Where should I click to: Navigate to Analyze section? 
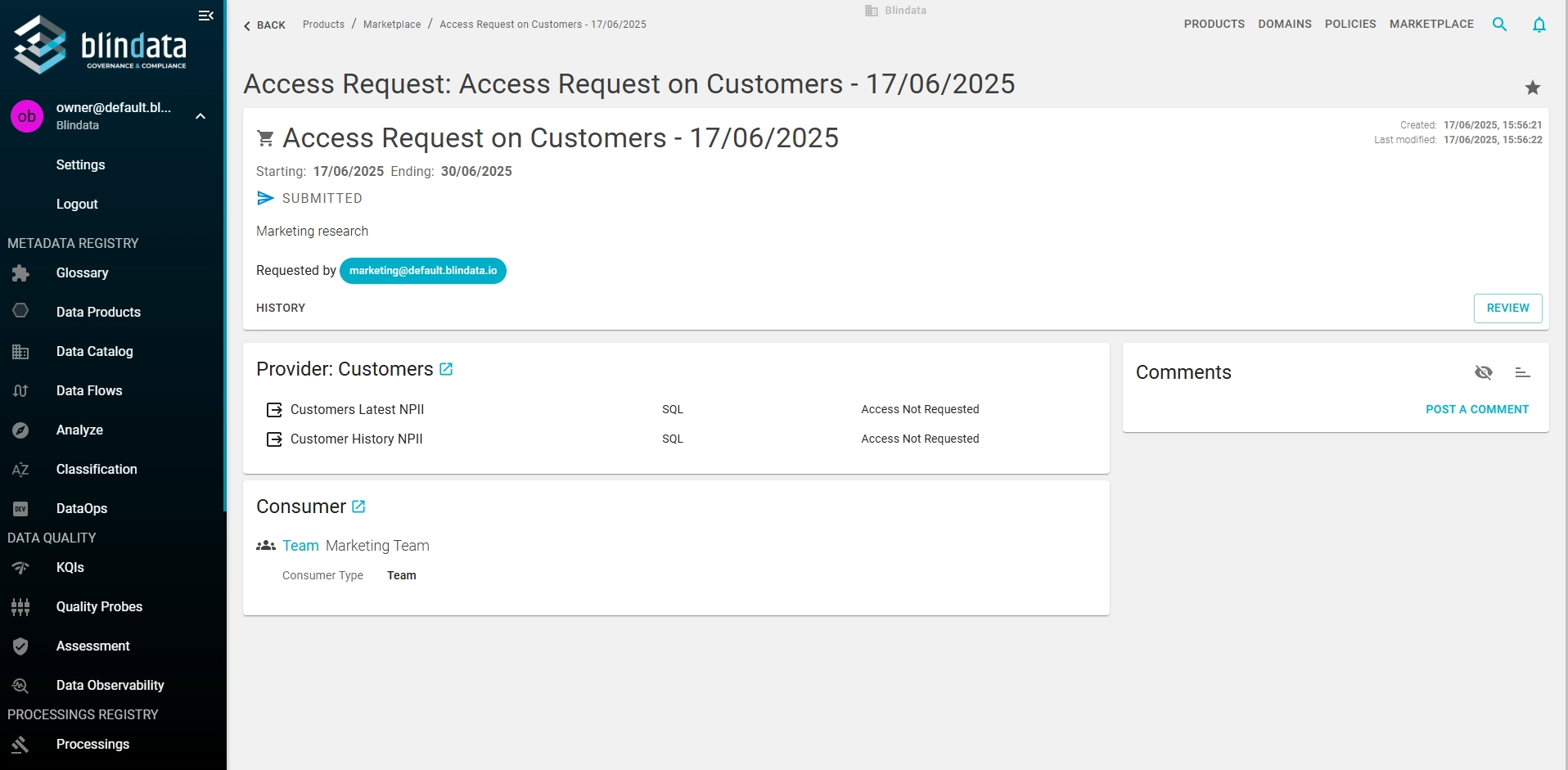tap(79, 430)
